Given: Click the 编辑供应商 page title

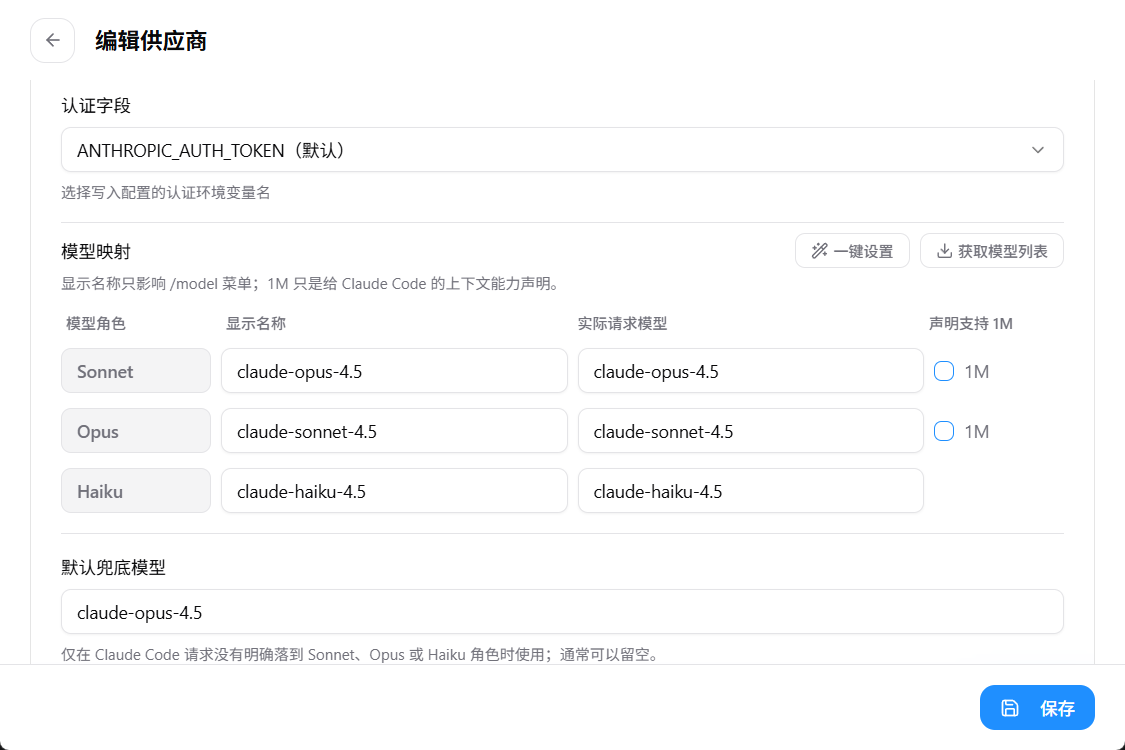Looking at the screenshot, I should pos(151,41).
